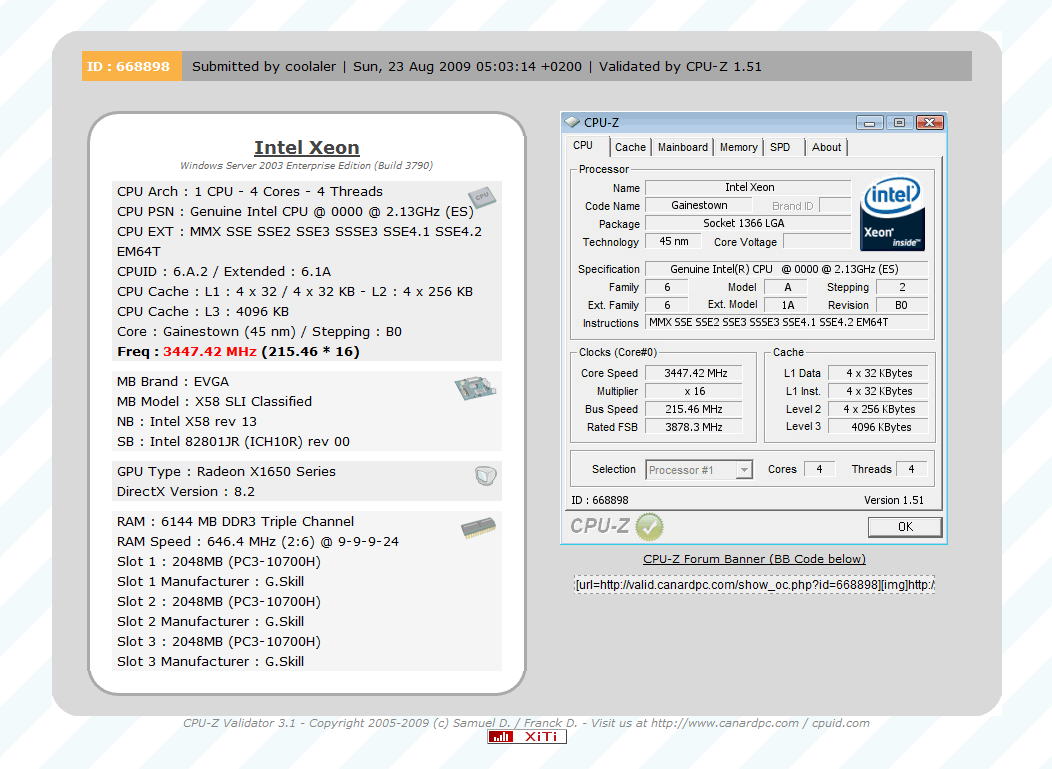Click the motherboard icon beside MB Brand

tap(475, 388)
